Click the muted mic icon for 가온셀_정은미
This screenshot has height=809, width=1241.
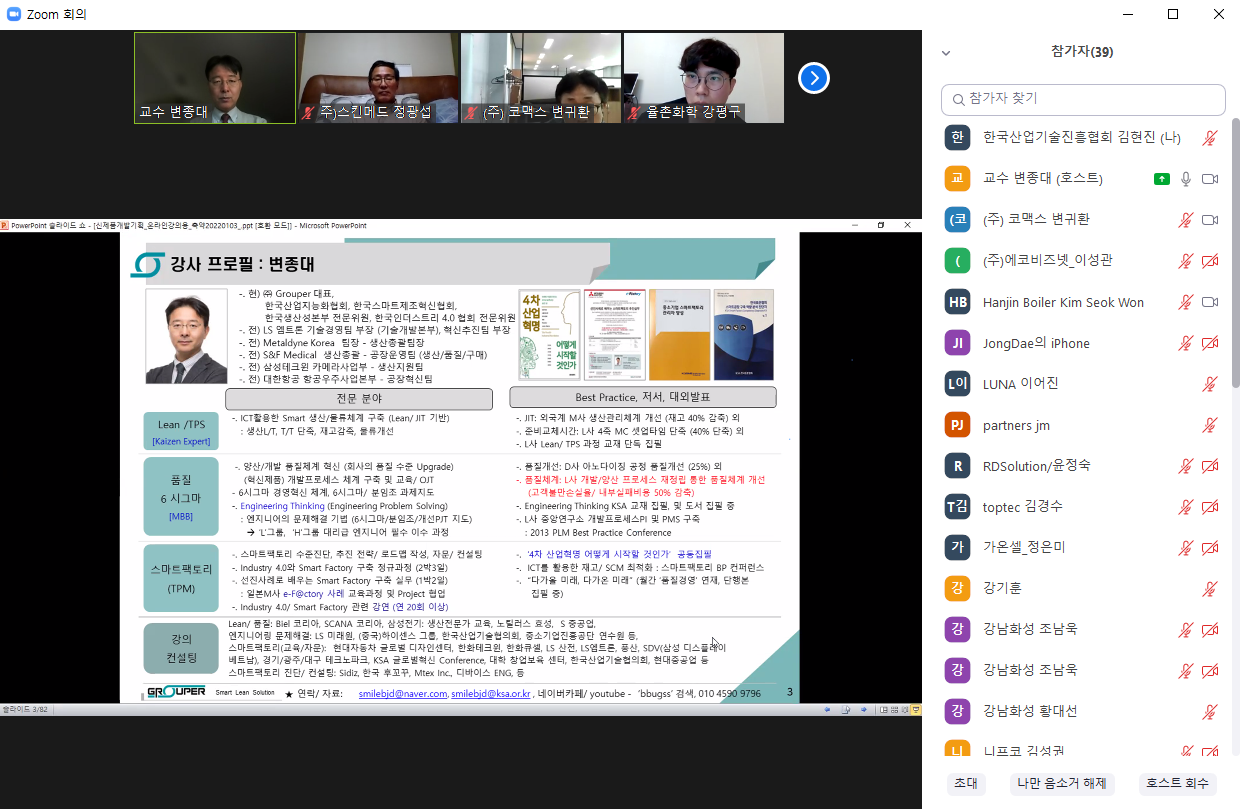click(1186, 548)
